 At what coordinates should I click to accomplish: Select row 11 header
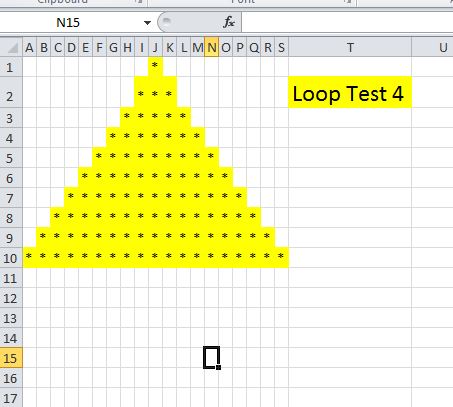[x=11, y=278]
